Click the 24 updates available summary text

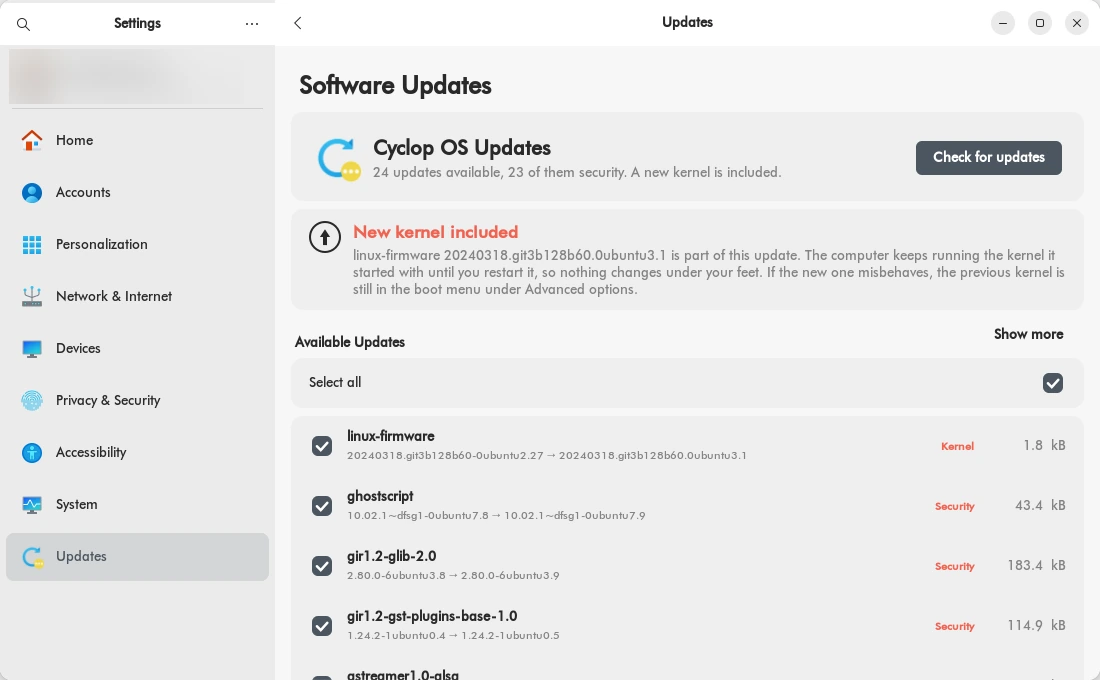coord(577,173)
